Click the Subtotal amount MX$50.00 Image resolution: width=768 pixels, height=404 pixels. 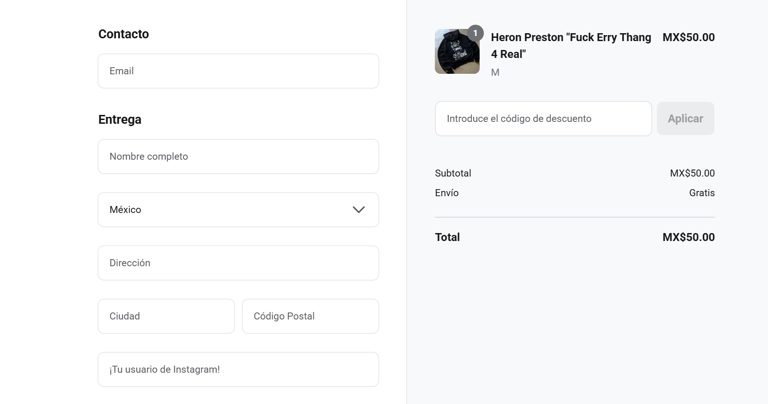(691, 173)
